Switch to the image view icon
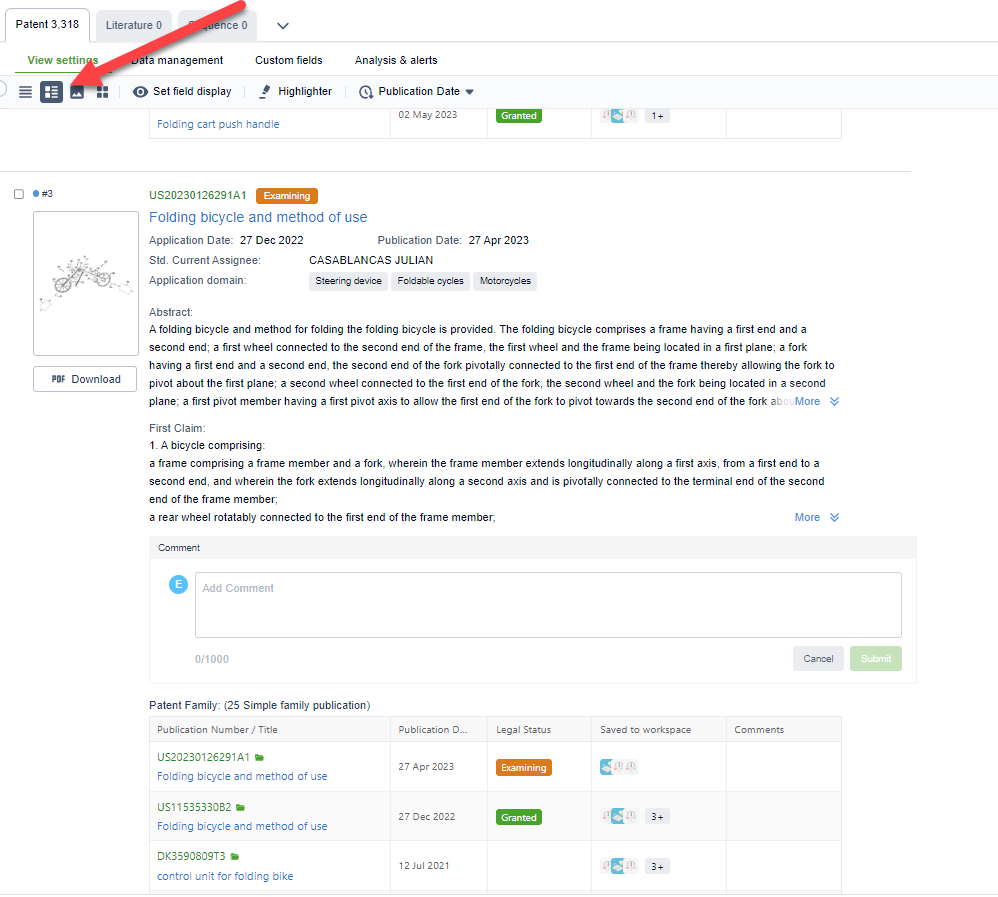 point(77,92)
